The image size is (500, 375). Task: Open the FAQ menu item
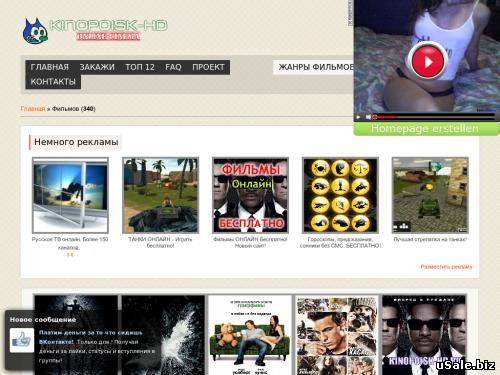click(x=173, y=67)
